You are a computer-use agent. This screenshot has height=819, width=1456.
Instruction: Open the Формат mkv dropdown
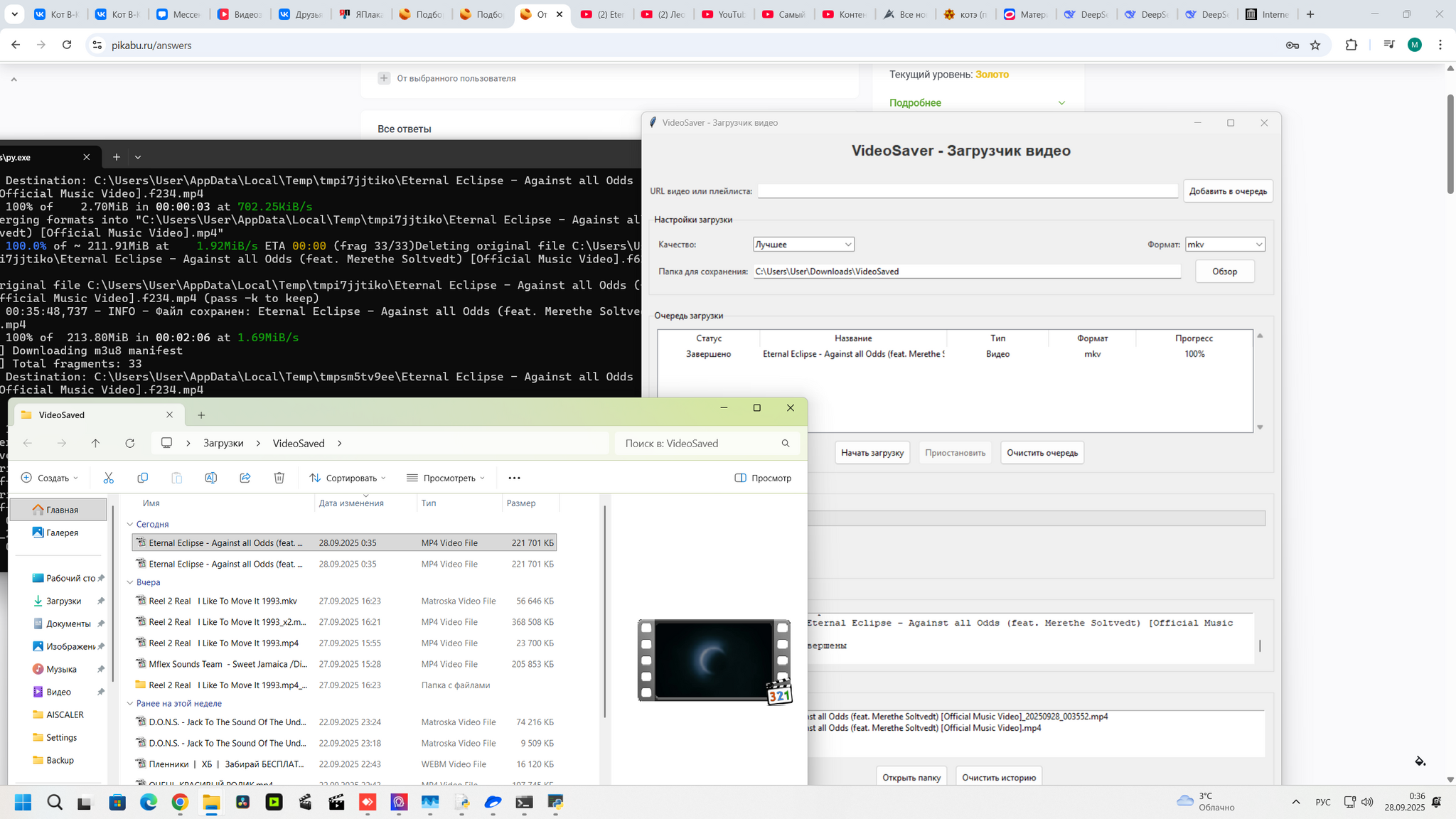[x=1225, y=245]
